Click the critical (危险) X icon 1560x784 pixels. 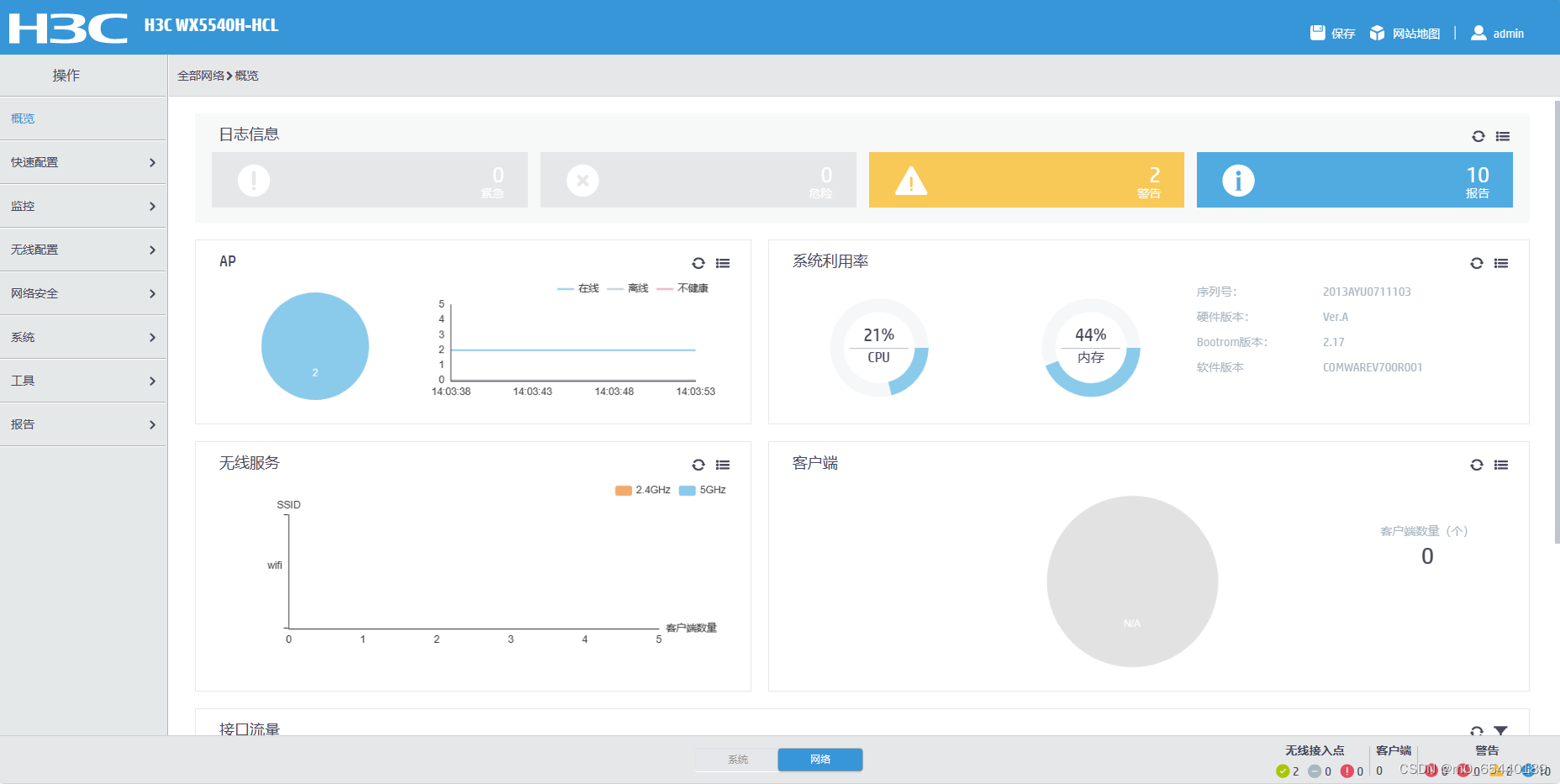(x=582, y=180)
